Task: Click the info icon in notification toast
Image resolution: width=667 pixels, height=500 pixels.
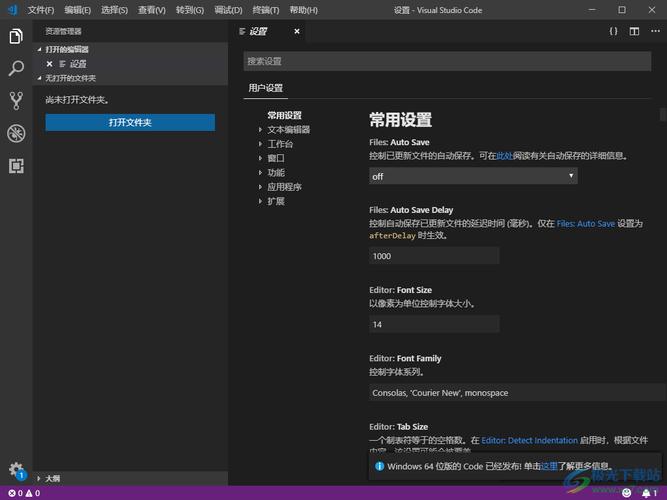Action: pos(379,466)
